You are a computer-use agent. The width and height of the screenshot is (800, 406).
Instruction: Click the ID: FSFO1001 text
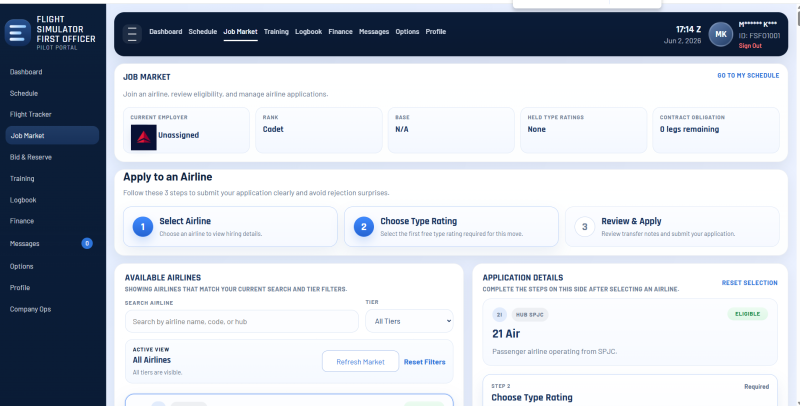coord(759,36)
